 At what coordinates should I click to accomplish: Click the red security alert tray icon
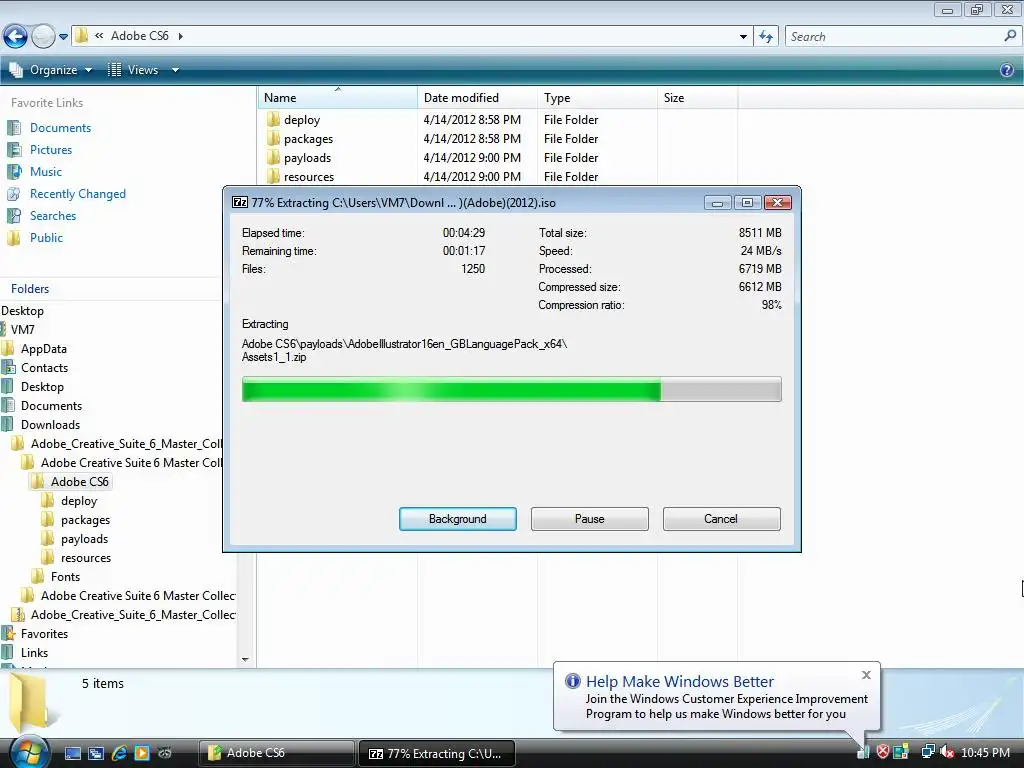882,752
